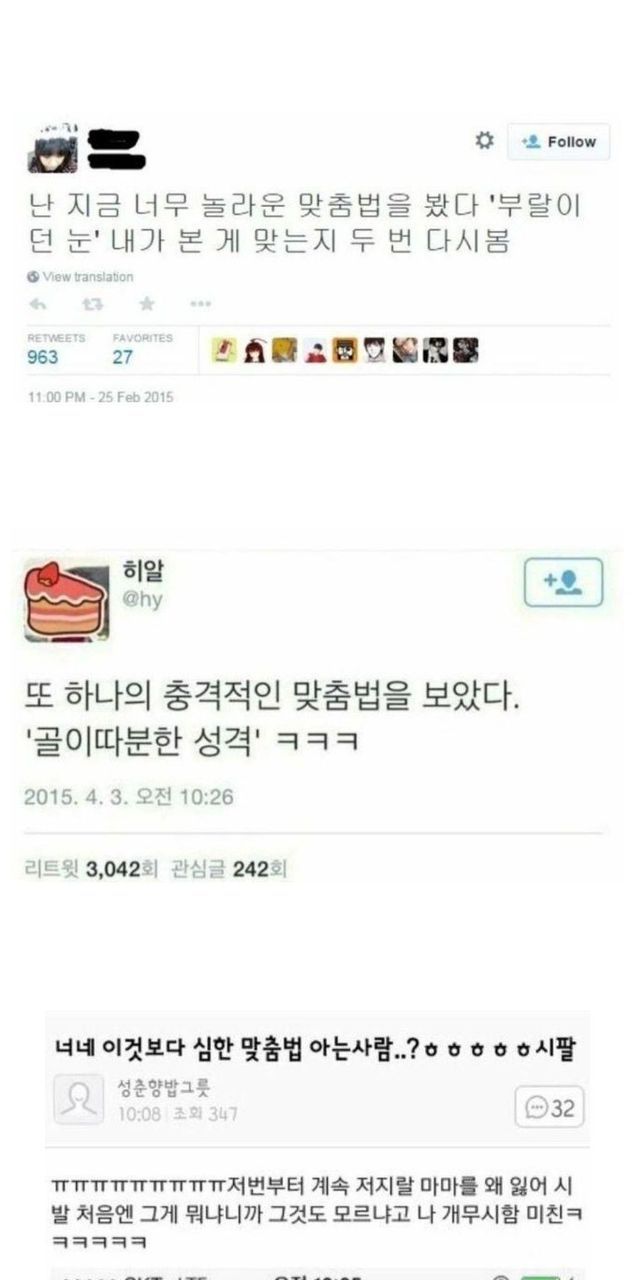Viewport: 640px width, 1280px height.
Task: Open the 32 comments bubble icon
Action: coord(550,1108)
